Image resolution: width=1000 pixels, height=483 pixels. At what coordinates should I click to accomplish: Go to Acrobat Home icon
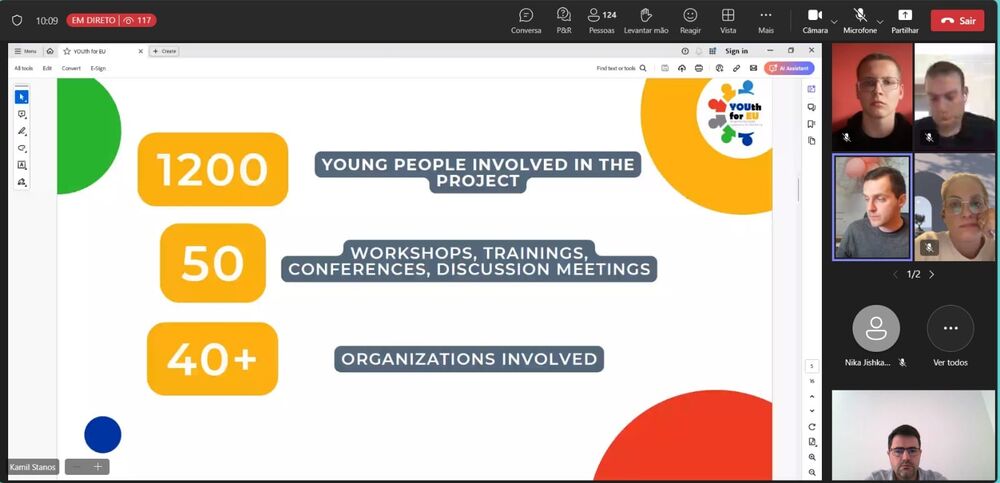50,51
